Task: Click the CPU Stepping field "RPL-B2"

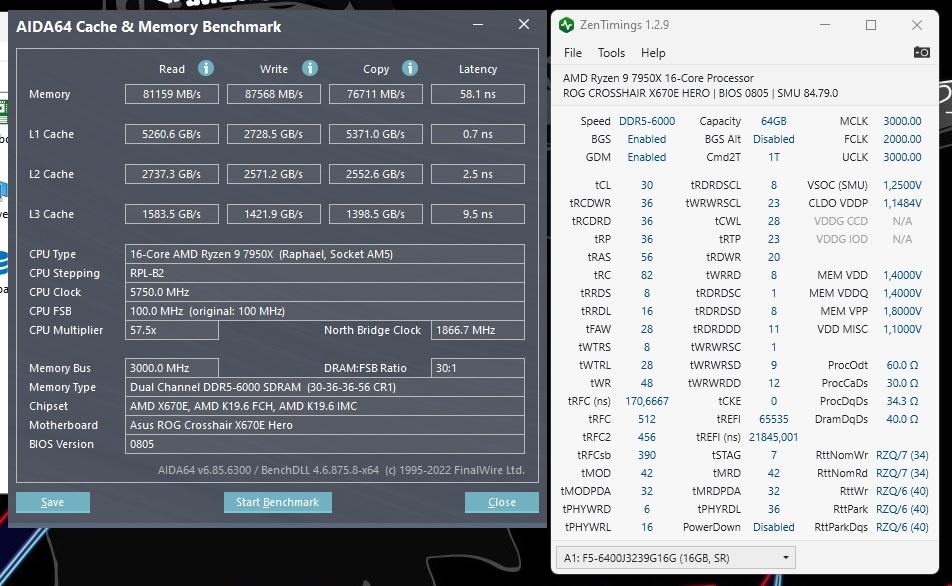Action: 325,273
